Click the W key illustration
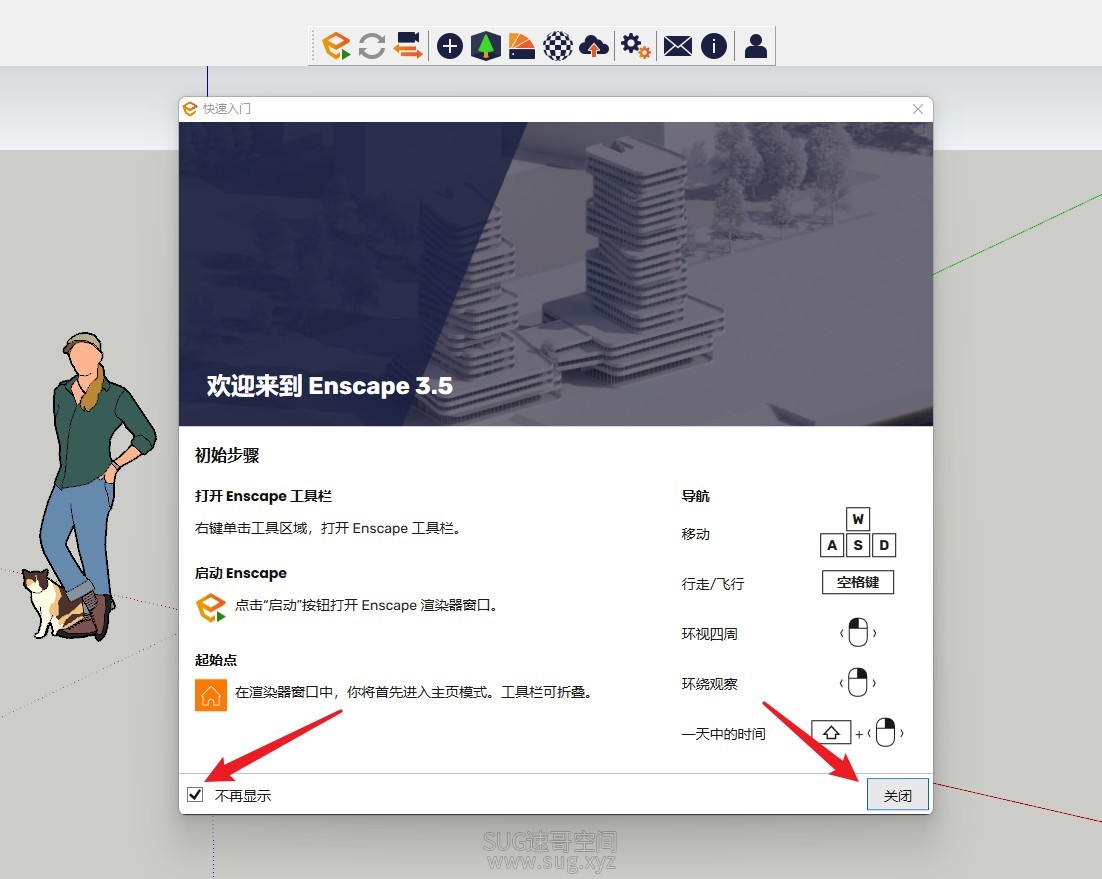This screenshot has height=879, width=1102. (x=858, y=519)
